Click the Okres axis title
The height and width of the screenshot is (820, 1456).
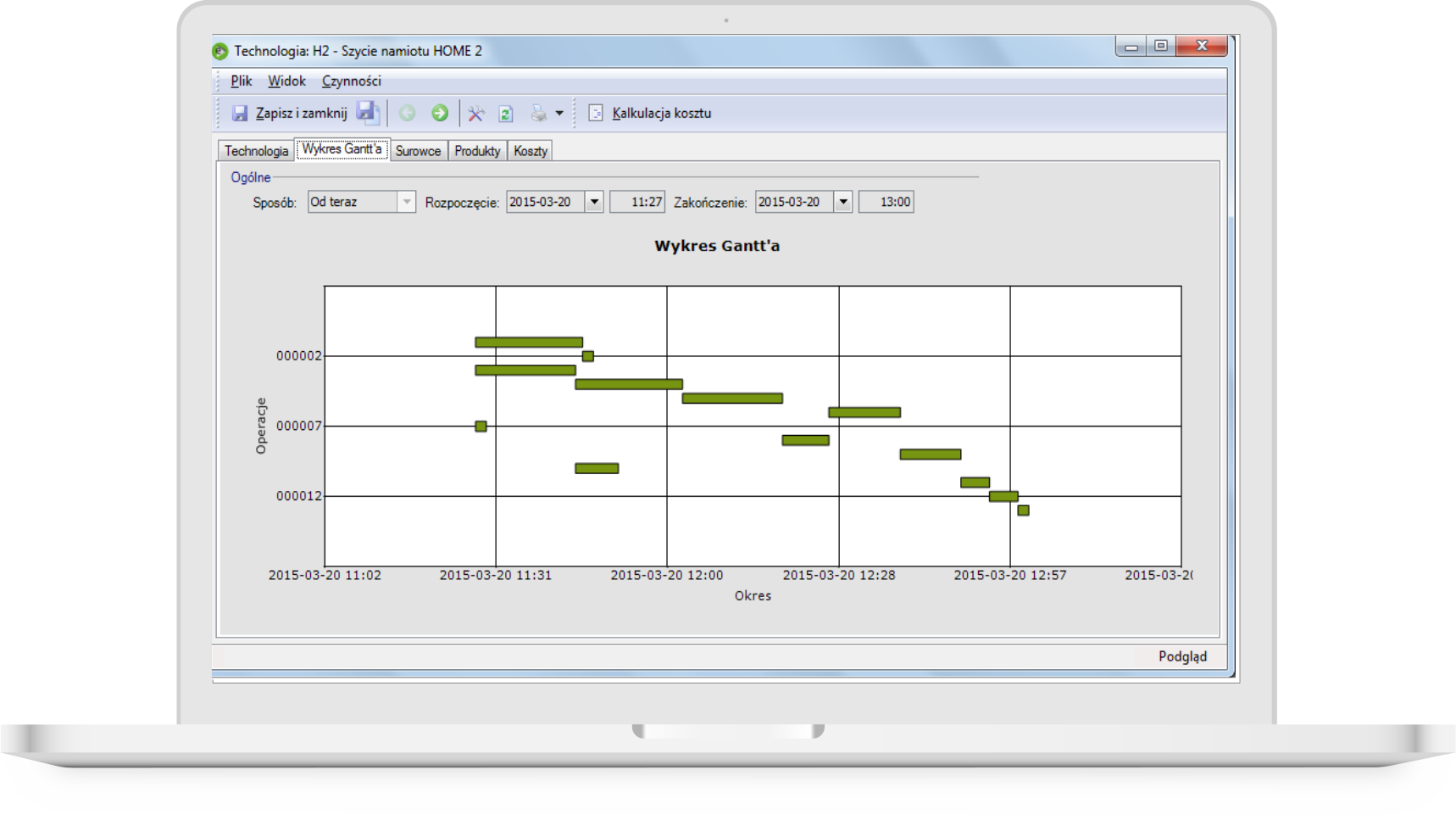(753, 596)
